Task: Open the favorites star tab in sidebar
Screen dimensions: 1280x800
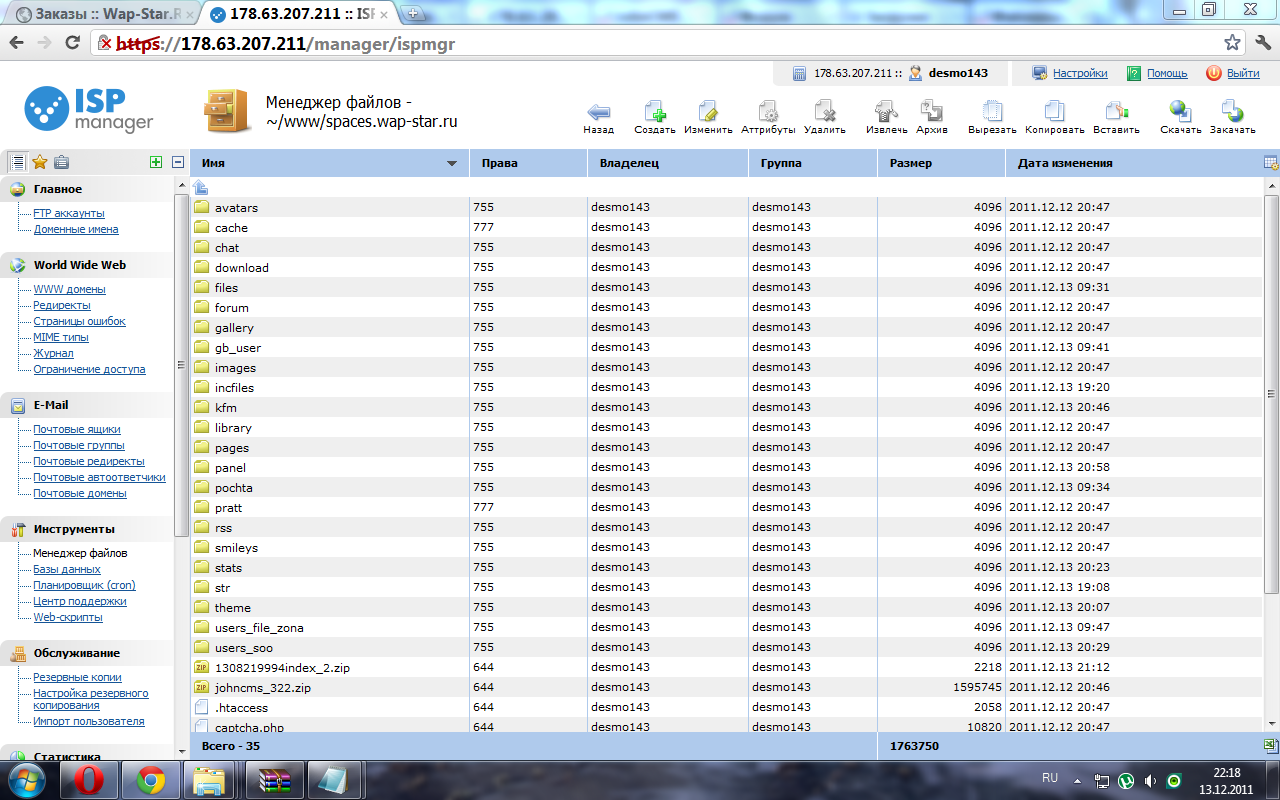Action: tap(40, 162)
